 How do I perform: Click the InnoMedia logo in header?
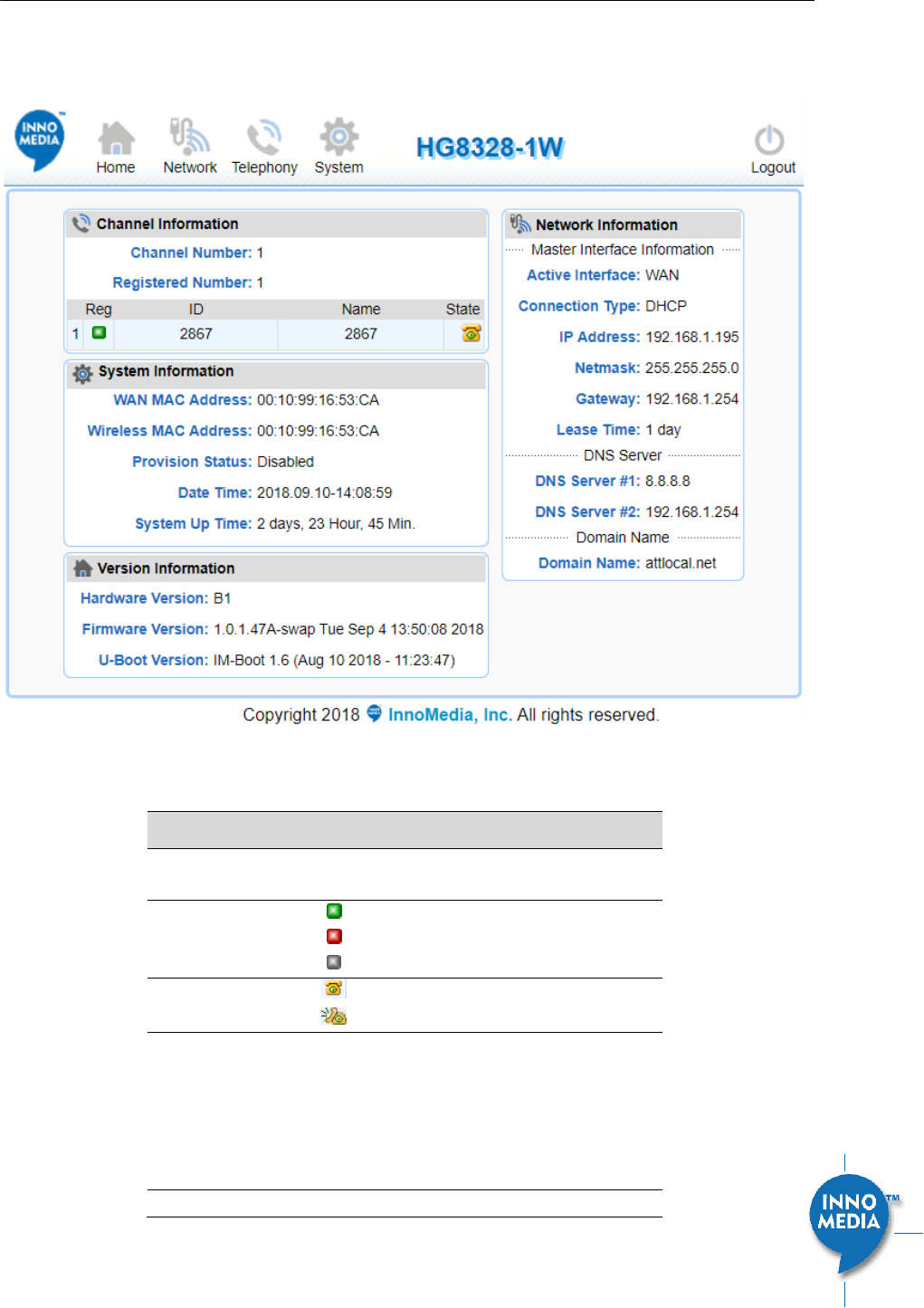click(40, 140)
